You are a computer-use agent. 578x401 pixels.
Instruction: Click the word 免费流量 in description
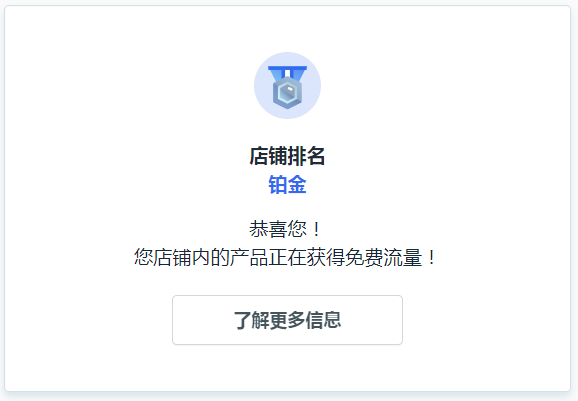pos(383,257)
